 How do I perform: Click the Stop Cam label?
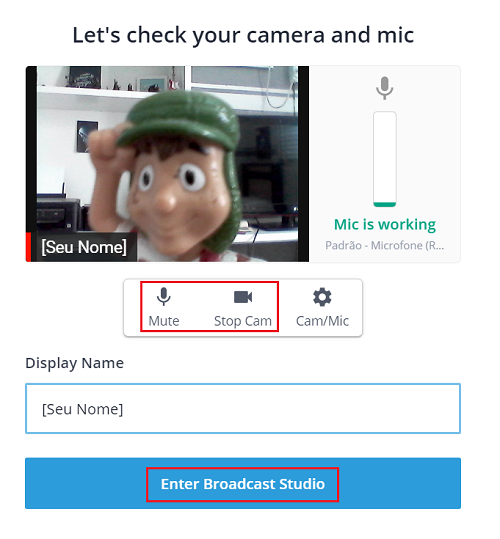coord(243,321)
